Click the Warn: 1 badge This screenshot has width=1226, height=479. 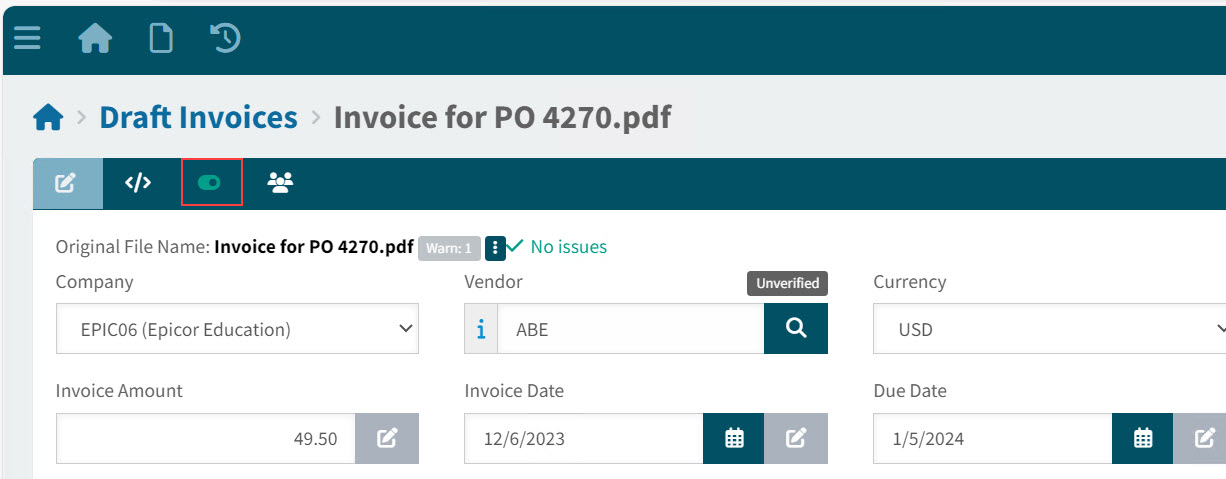pos(448,247)
